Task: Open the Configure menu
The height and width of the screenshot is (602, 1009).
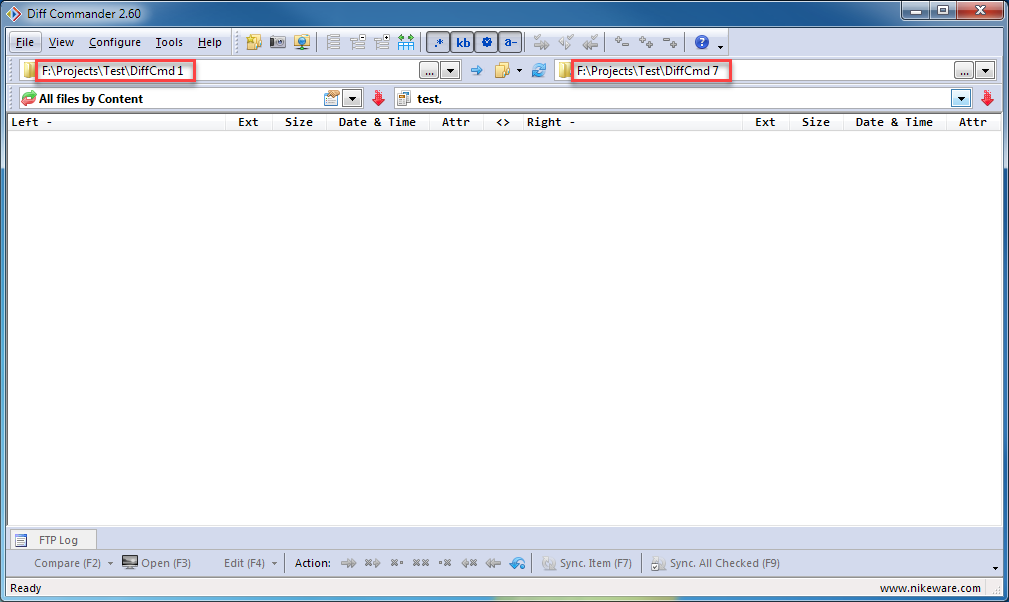Action: pyautogui.click(x=114, y=42)
